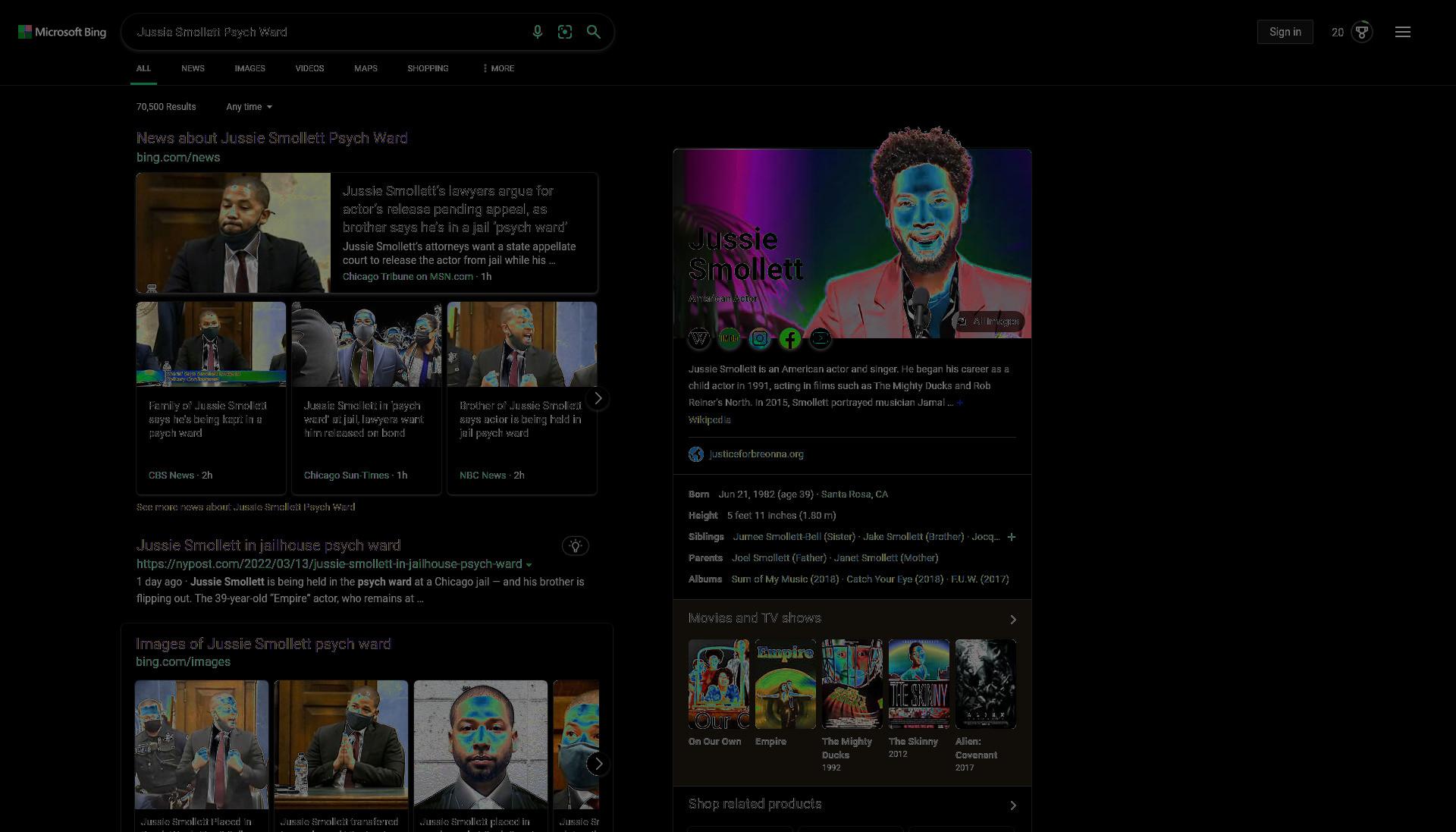Click Joel Smollett (Father) link
This screenshot has width=1456, height=832.
click(x=779, y=558)
